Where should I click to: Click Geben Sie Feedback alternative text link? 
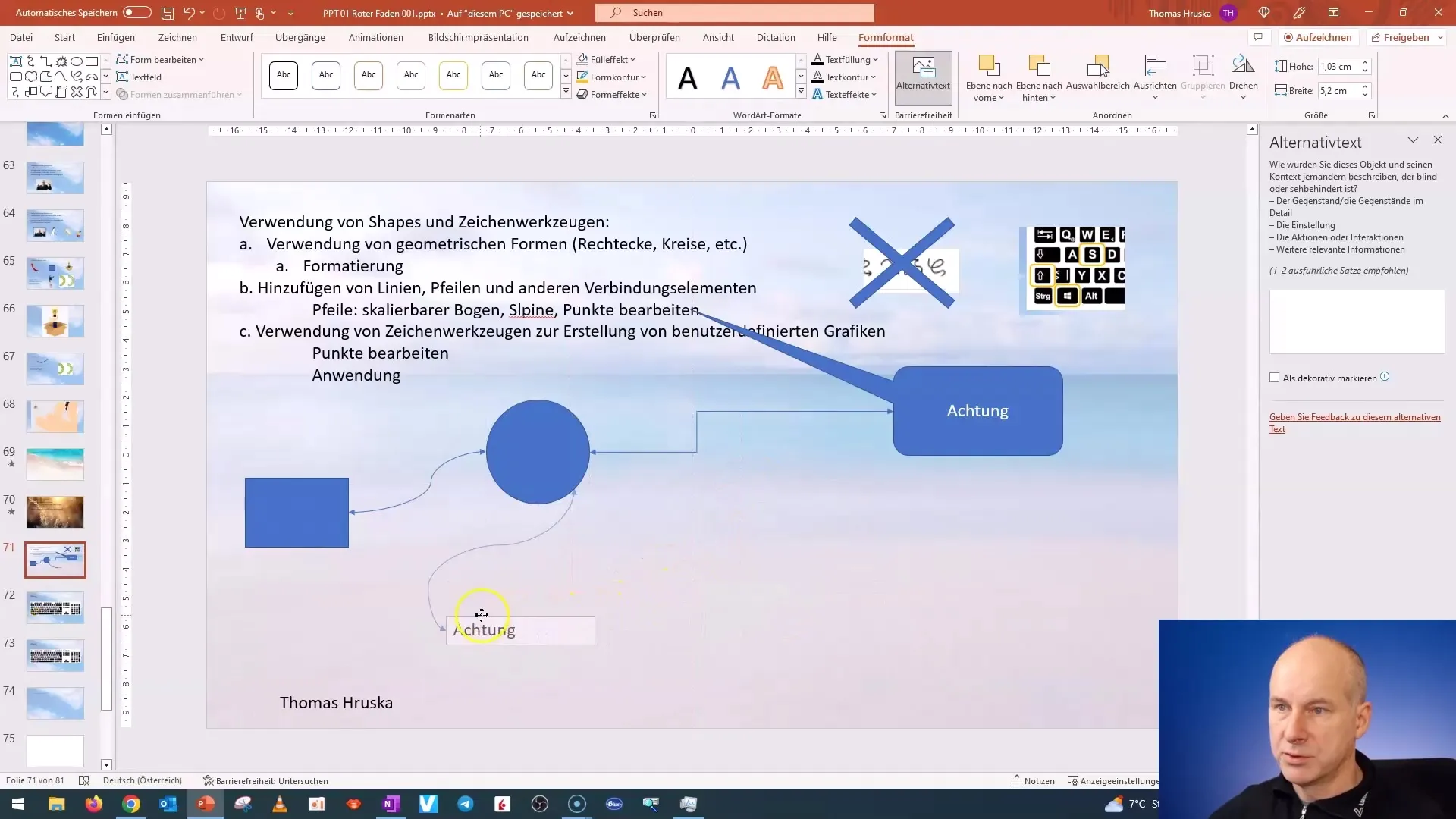(x=1355, y=423)
